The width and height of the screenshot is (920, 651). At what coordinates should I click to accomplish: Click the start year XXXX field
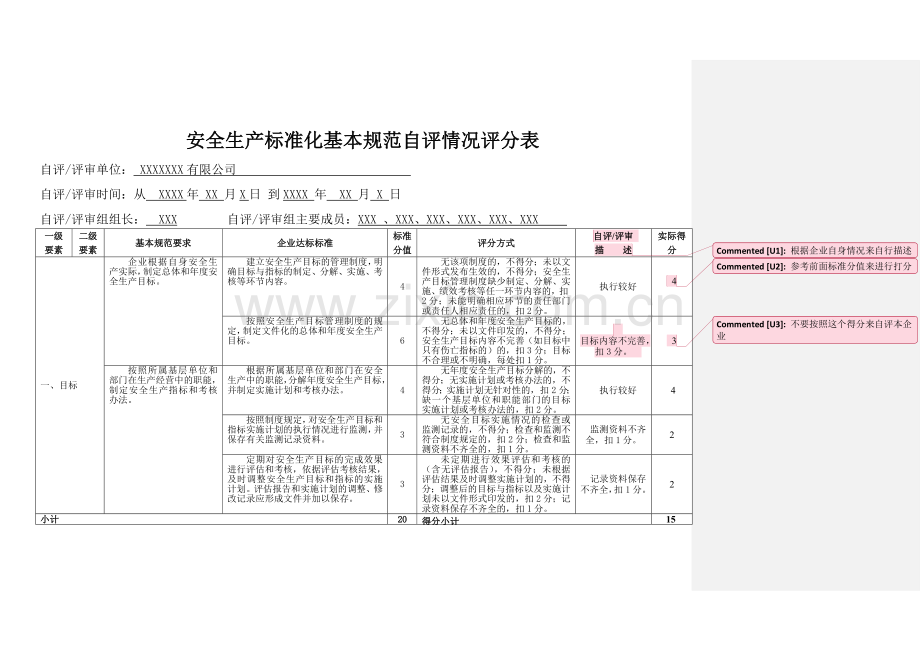(x=171, y=194)
